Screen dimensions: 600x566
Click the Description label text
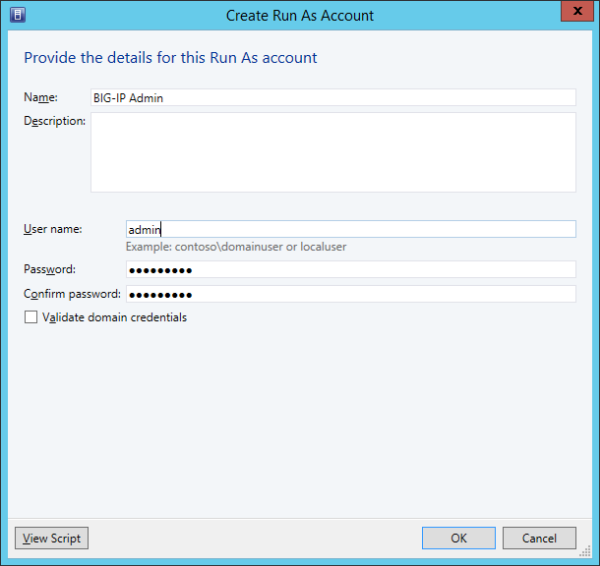point(55,121)
